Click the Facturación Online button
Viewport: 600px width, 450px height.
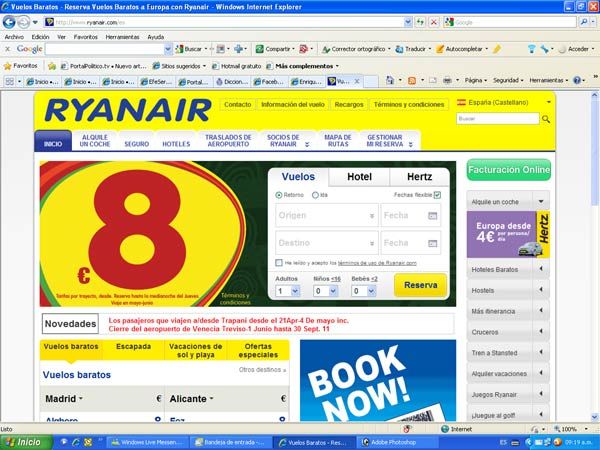(x=509, y=170)
